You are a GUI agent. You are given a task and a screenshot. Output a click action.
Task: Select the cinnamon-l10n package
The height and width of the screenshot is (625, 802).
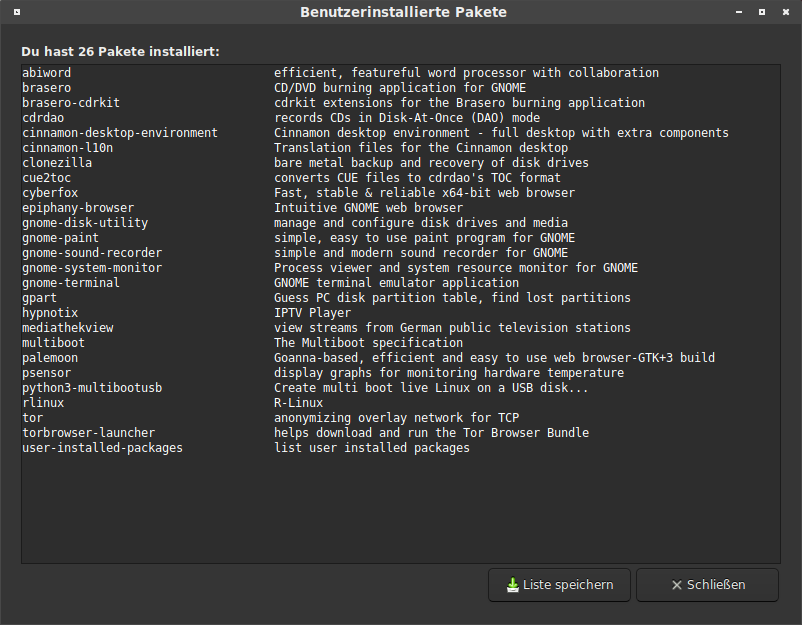68,148
